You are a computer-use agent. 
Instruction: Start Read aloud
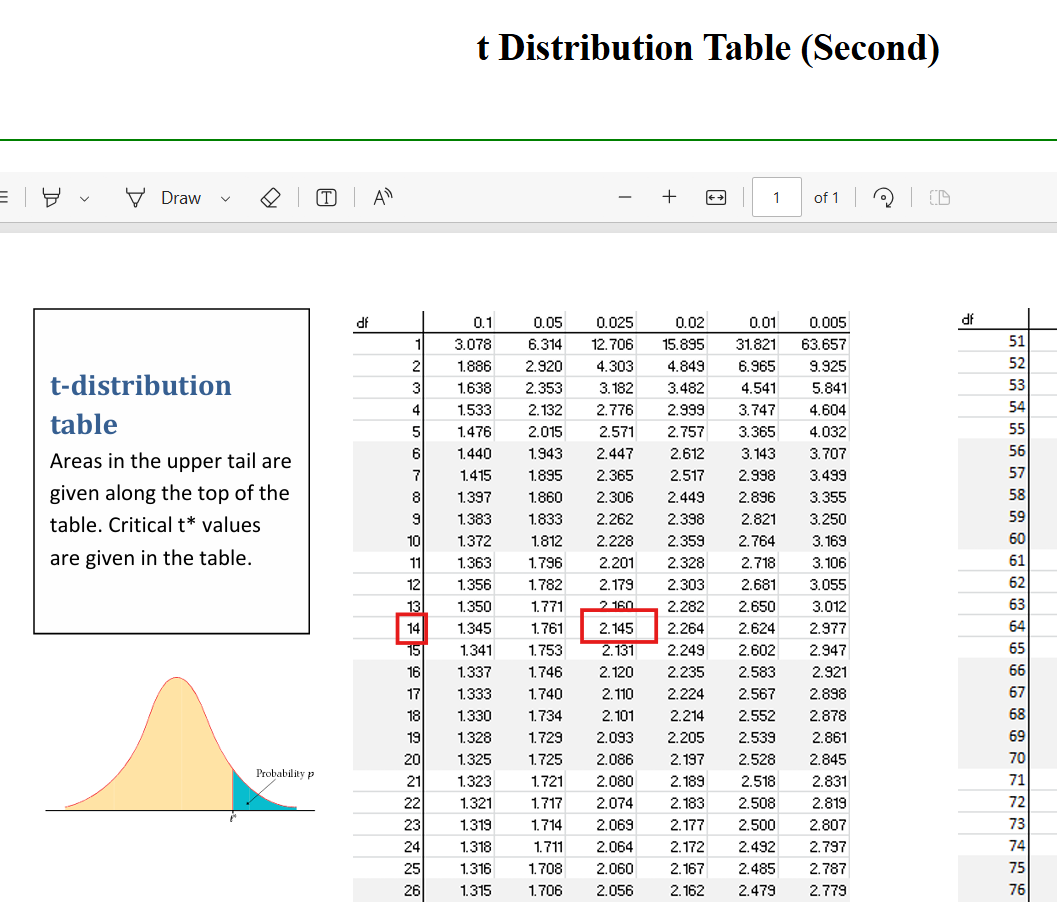[x=383, y=198]
